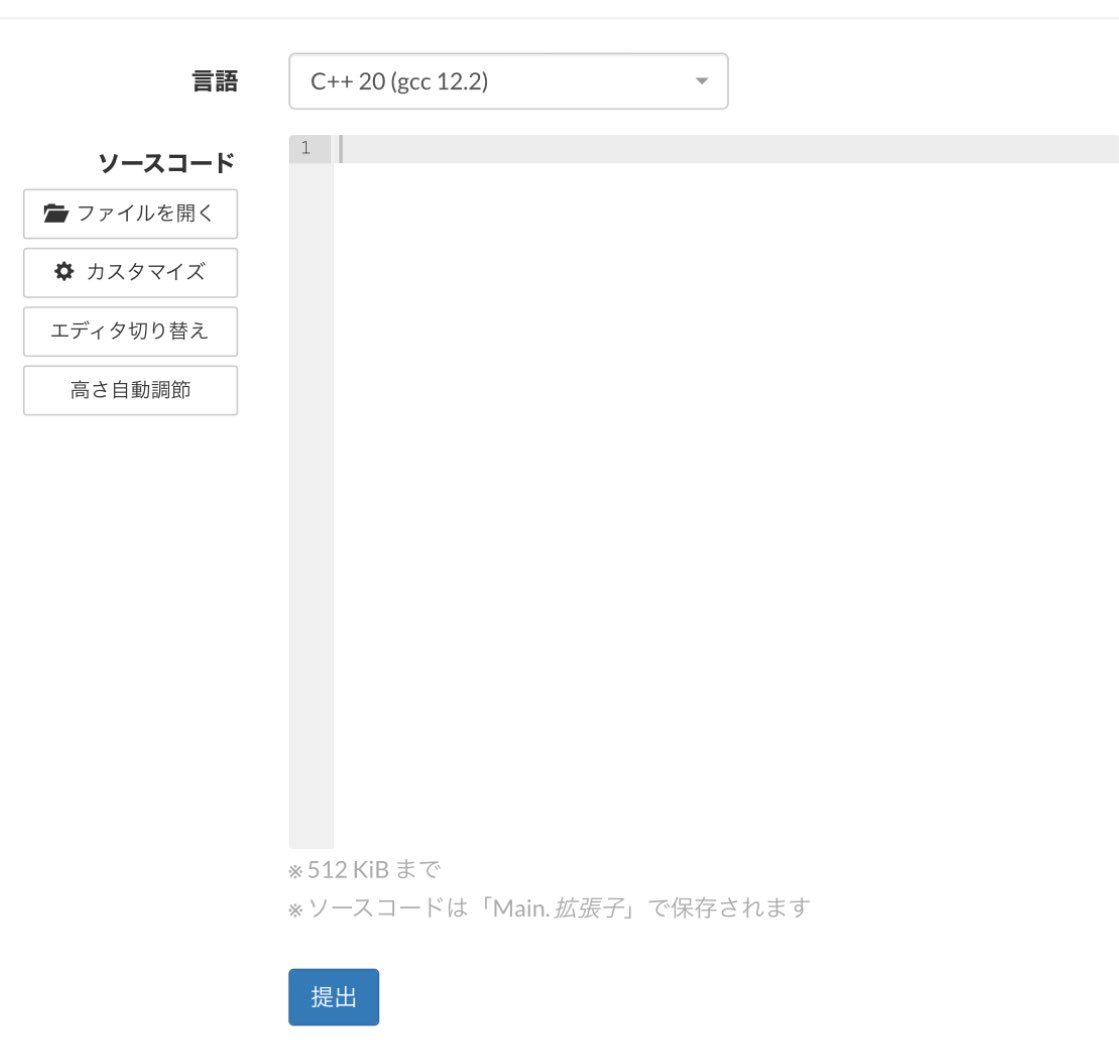Image resolution: width=1119 pixels, height=1056 pixels.
Task: Click the 言語 label
Action: [x=214, y=81]
